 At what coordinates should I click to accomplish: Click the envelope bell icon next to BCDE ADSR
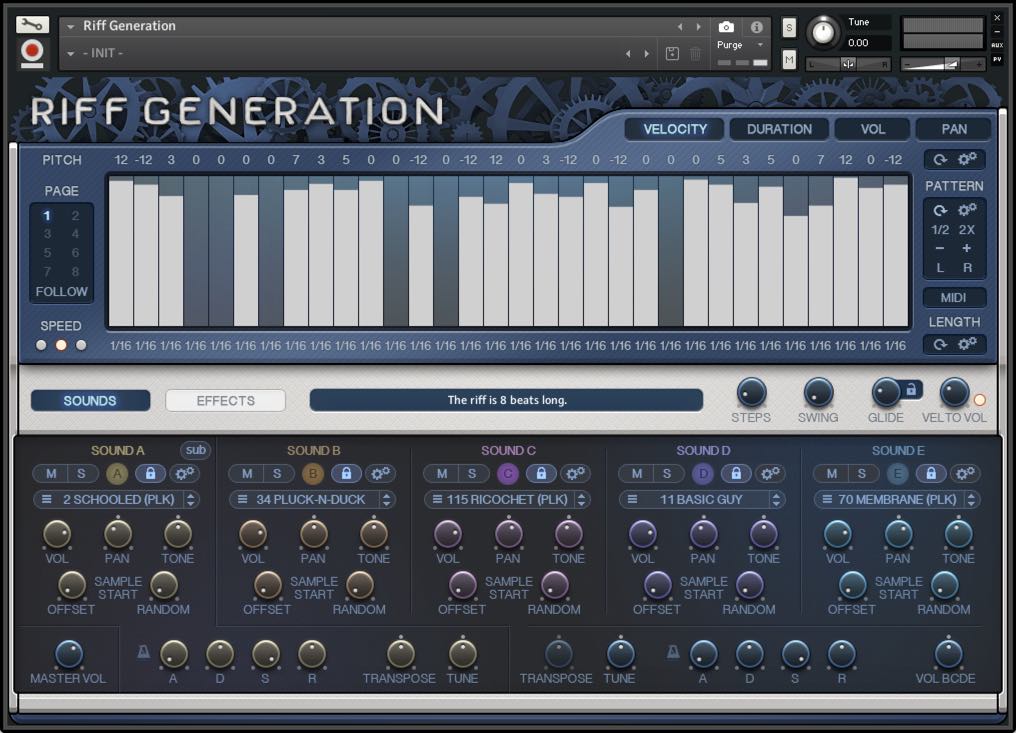tap(673, 652)
